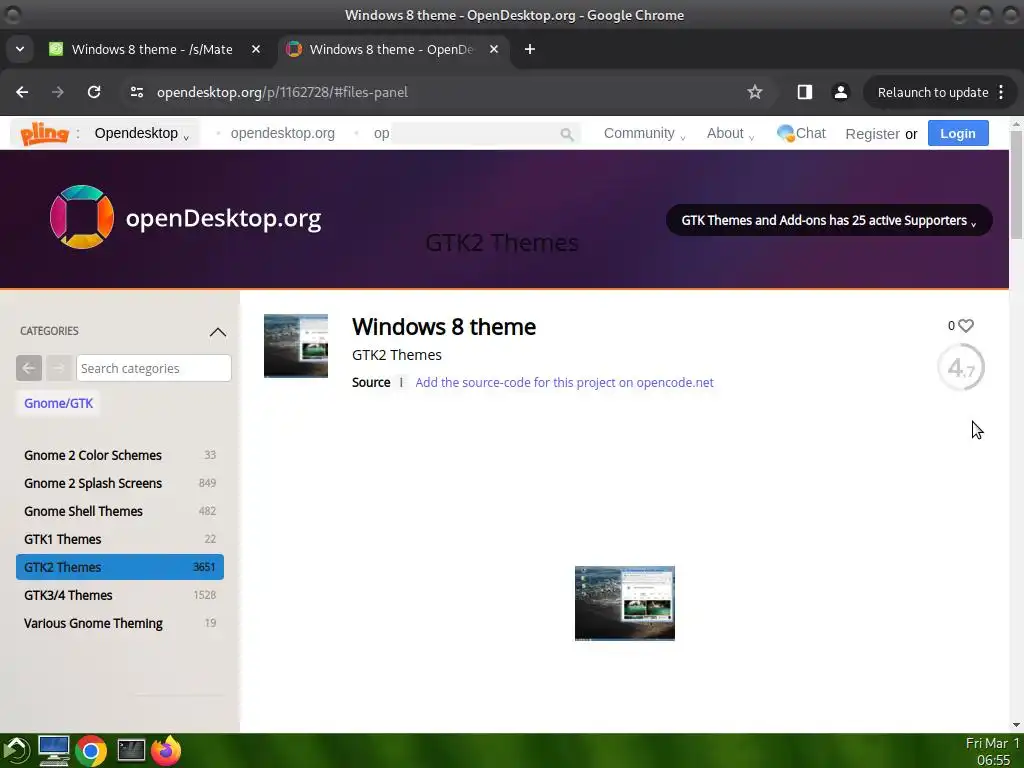Select Gnome Shell Themes category

(x=120, y=511)
